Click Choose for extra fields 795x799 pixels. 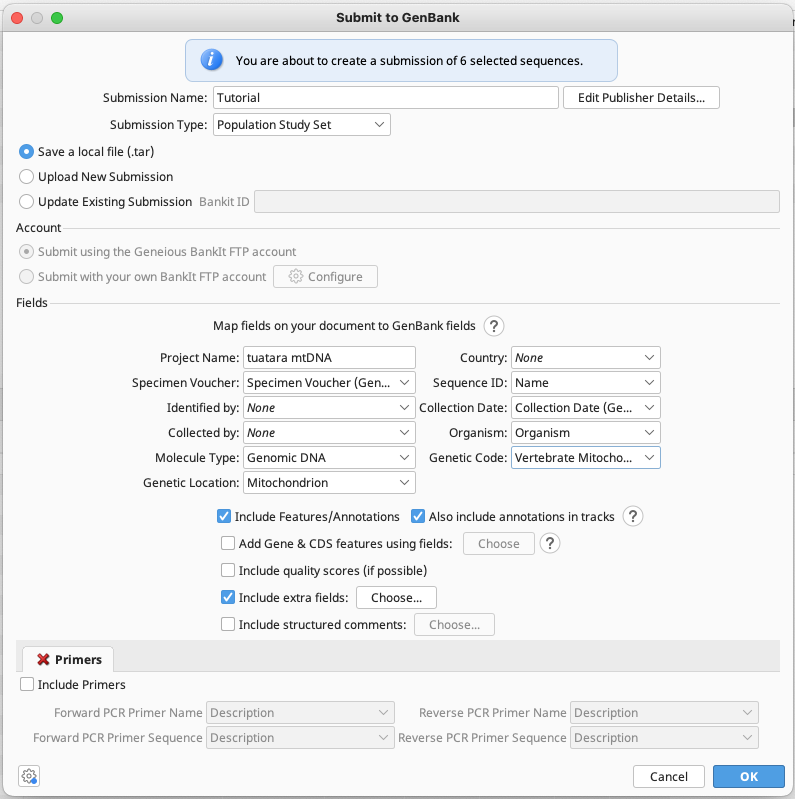click(x=396, y=598)
